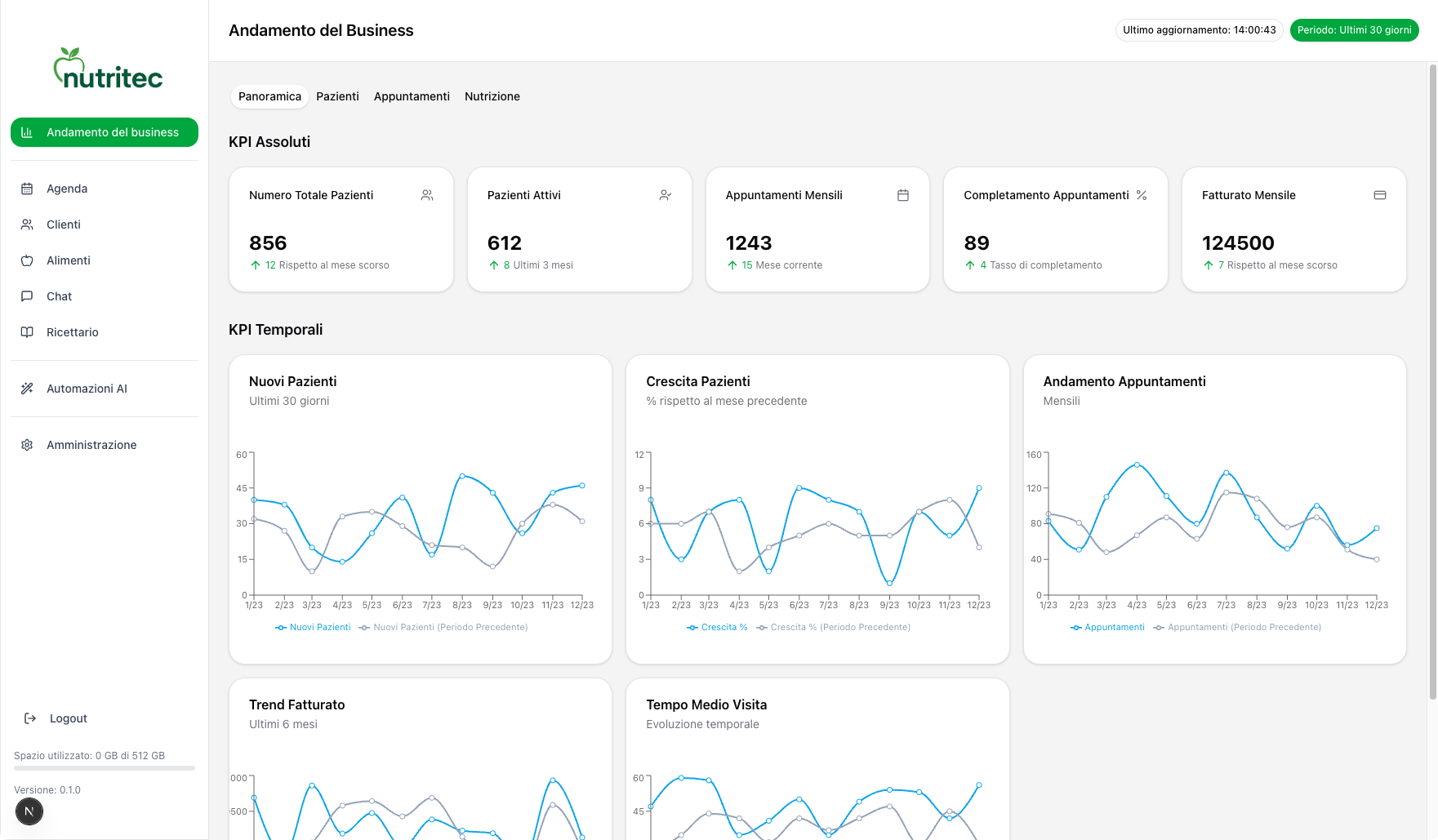Click the Logout arrow icon
The height and width of the screenshot is (840, 1438).
pos(30,718)
